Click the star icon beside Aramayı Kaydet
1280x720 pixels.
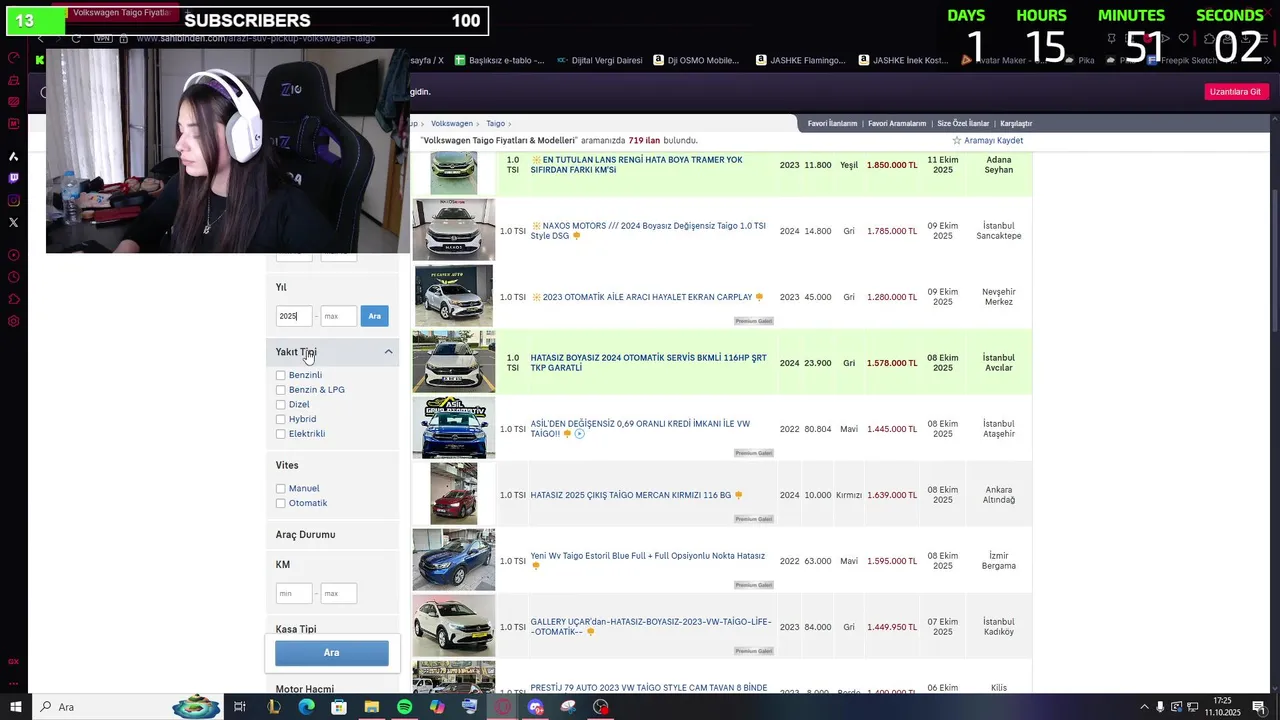click(956, 141)
